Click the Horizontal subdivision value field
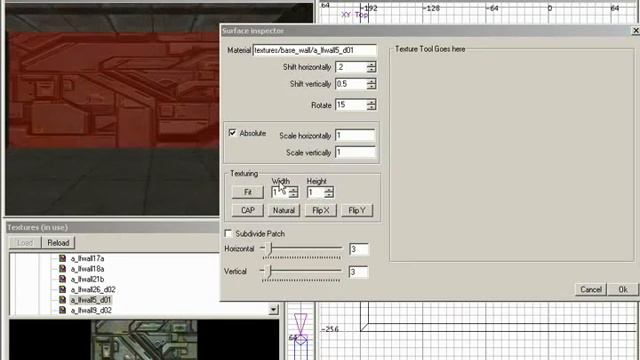Screen dimensions: 640x360 358,249
